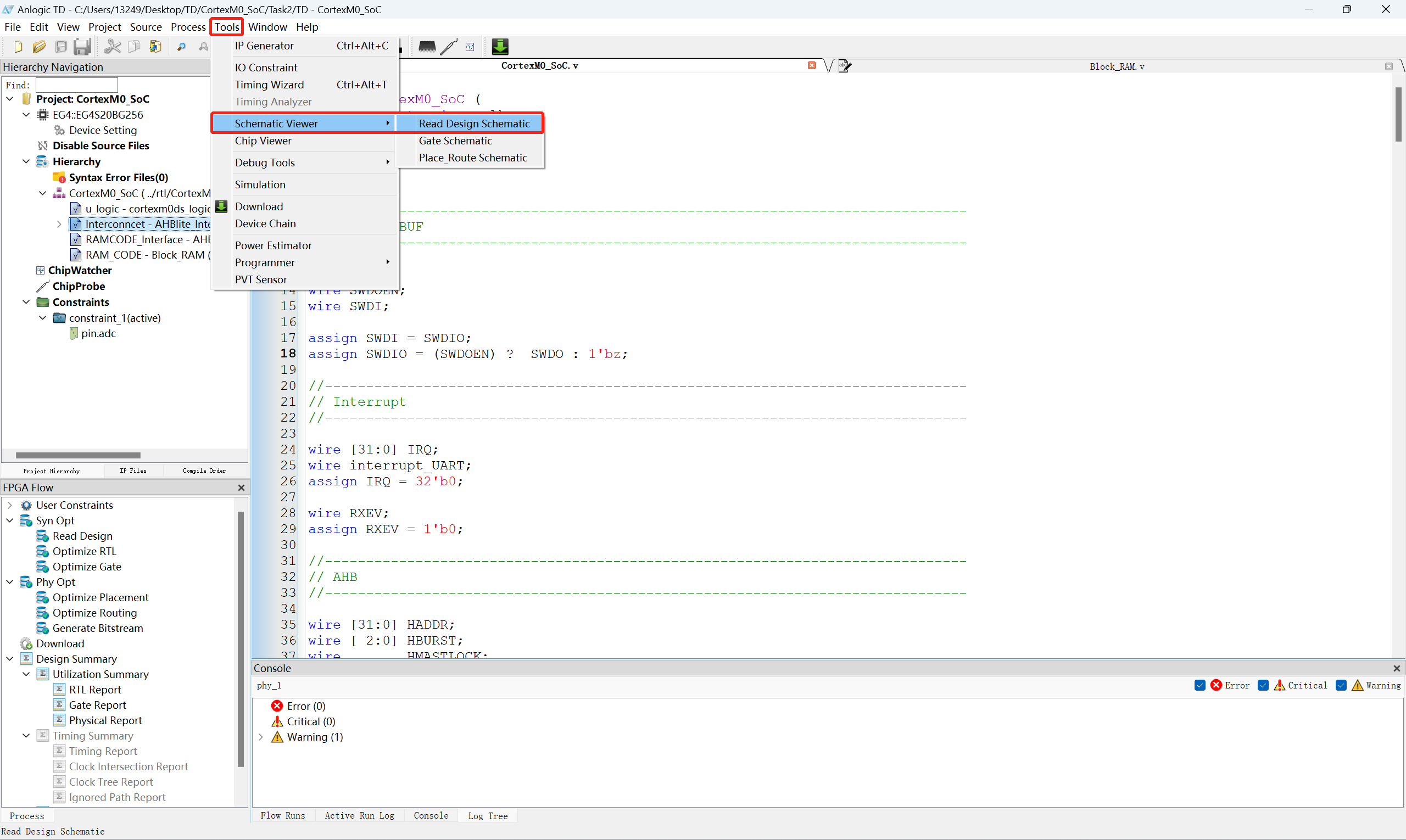Viewport: 1406px width, 840px height.
Task: Click the red Error icon in the console tree
Action: (x=277, y=706)
